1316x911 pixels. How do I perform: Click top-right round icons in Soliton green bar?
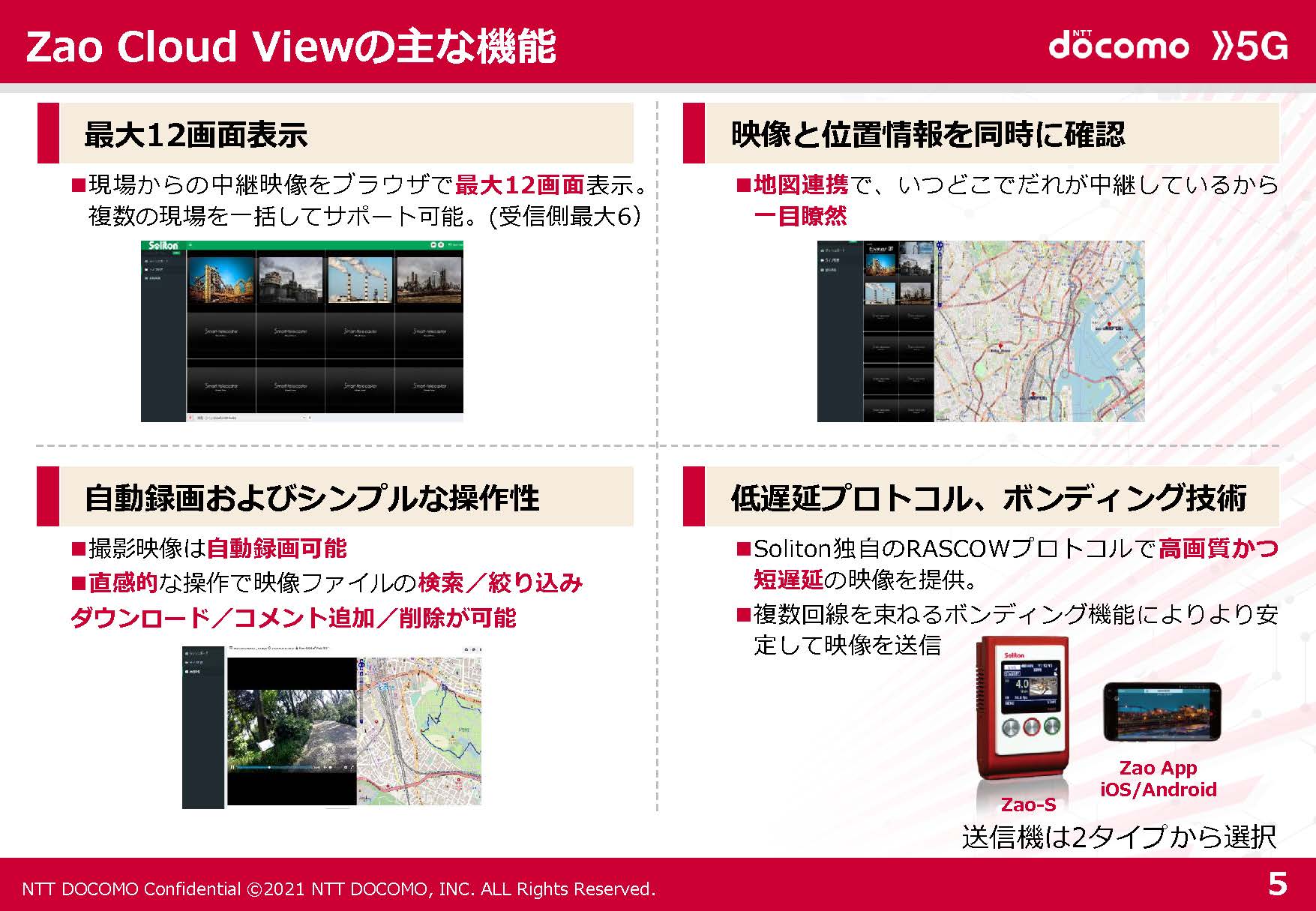437,245
